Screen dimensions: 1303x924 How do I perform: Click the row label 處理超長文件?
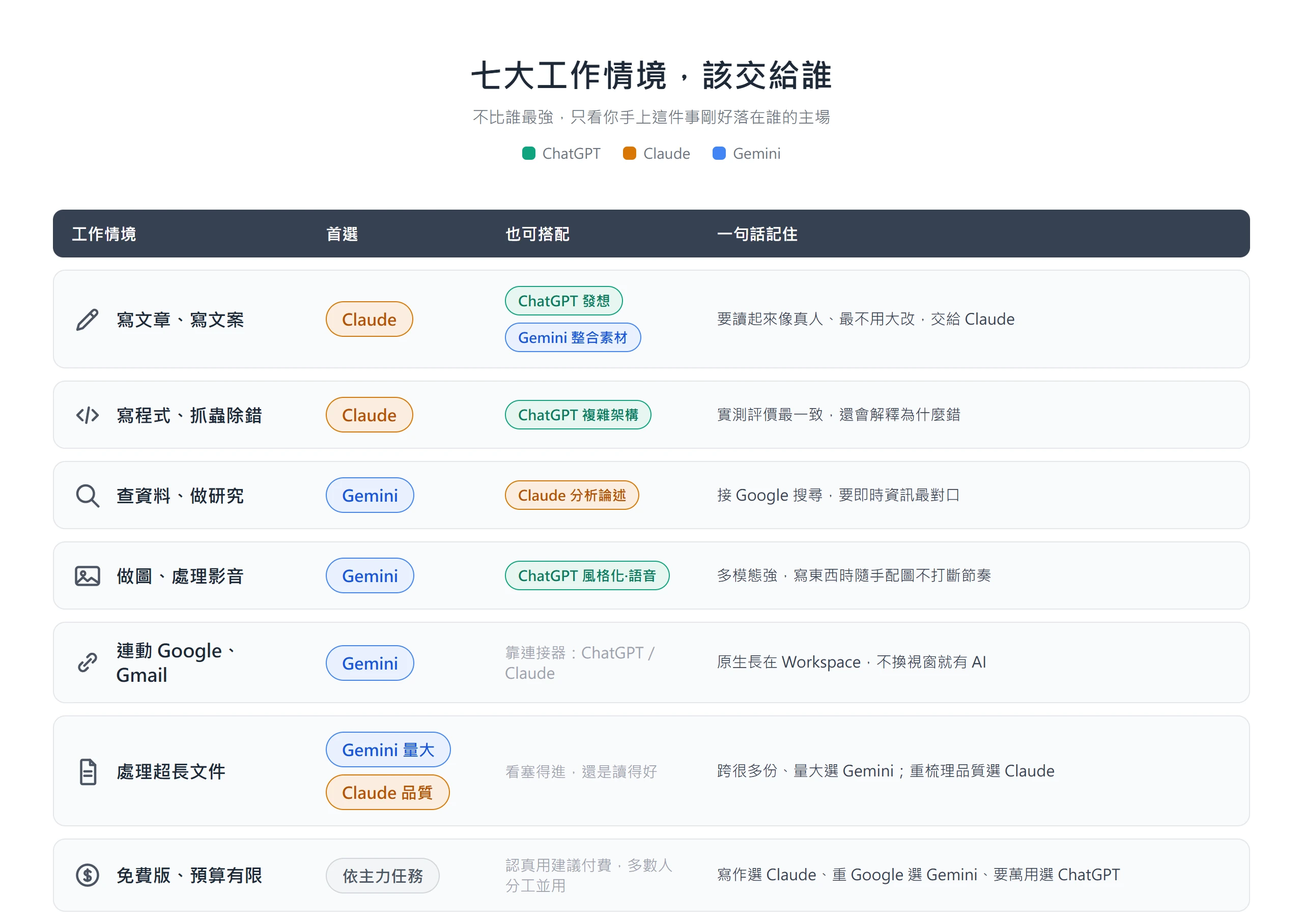click(x=171, y=771)
